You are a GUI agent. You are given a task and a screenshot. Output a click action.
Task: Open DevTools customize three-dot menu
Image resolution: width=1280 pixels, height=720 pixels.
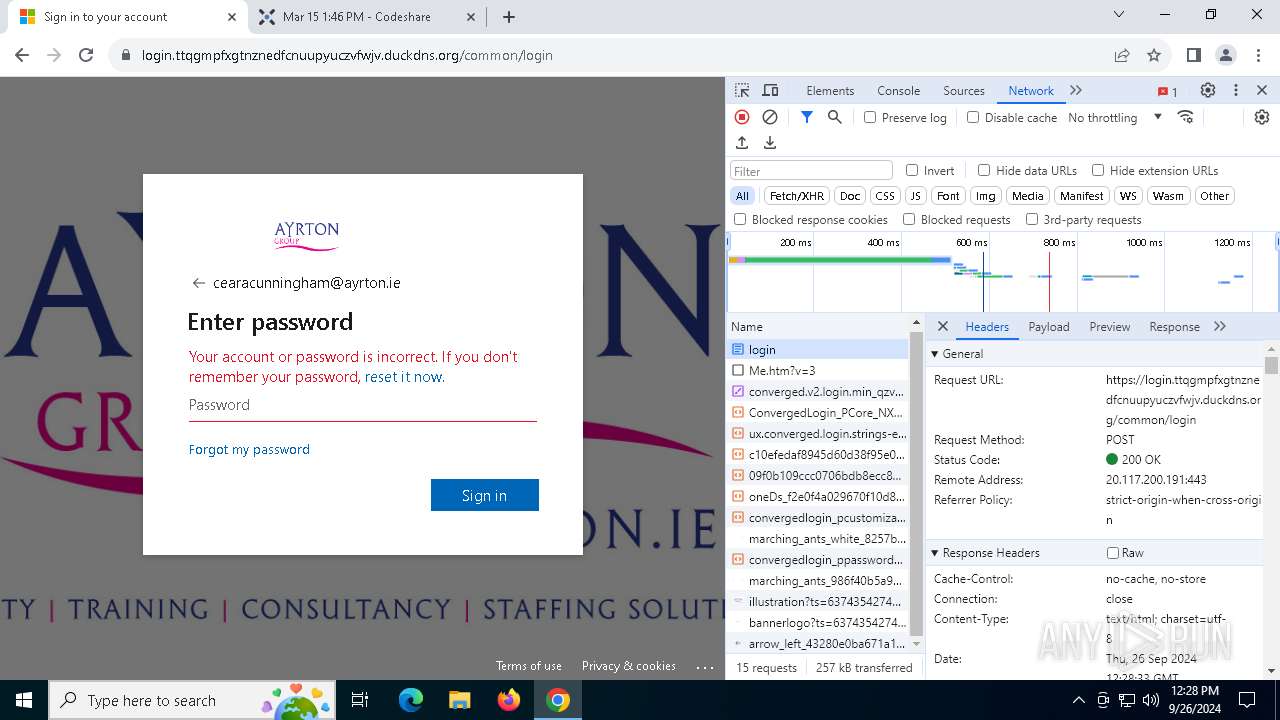coord(1236,90)
